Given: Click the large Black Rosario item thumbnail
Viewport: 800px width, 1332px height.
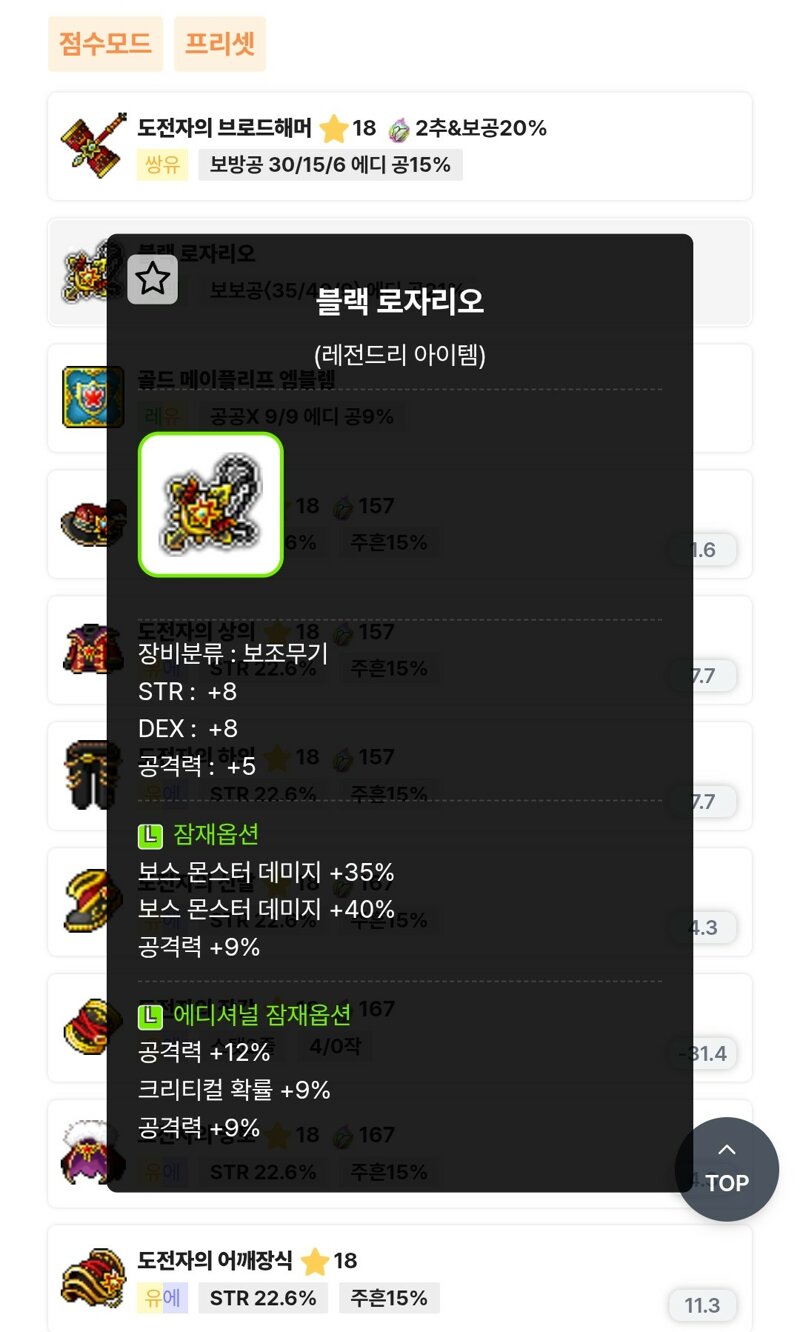Looking at the screenshot, I should pyautogui.click(x=211, y=505).
